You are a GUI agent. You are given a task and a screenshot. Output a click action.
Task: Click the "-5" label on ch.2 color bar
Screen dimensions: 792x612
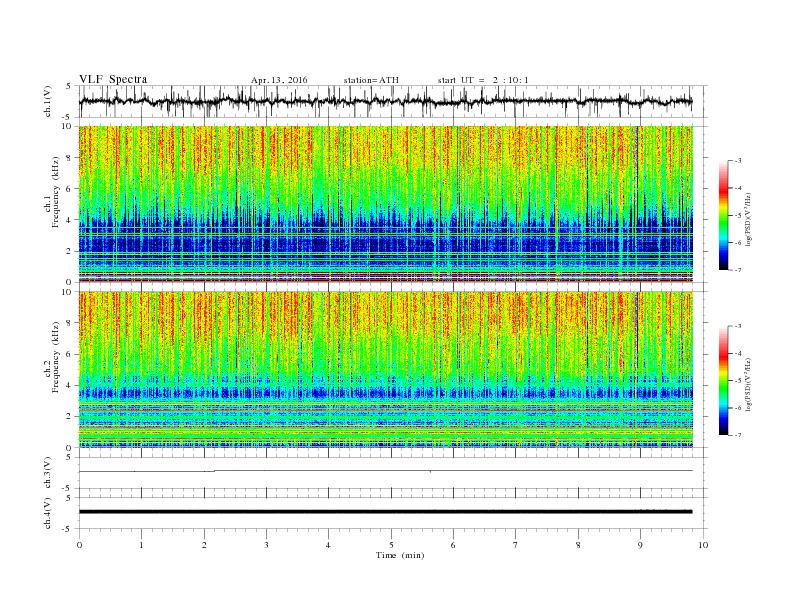click(737, 381)
